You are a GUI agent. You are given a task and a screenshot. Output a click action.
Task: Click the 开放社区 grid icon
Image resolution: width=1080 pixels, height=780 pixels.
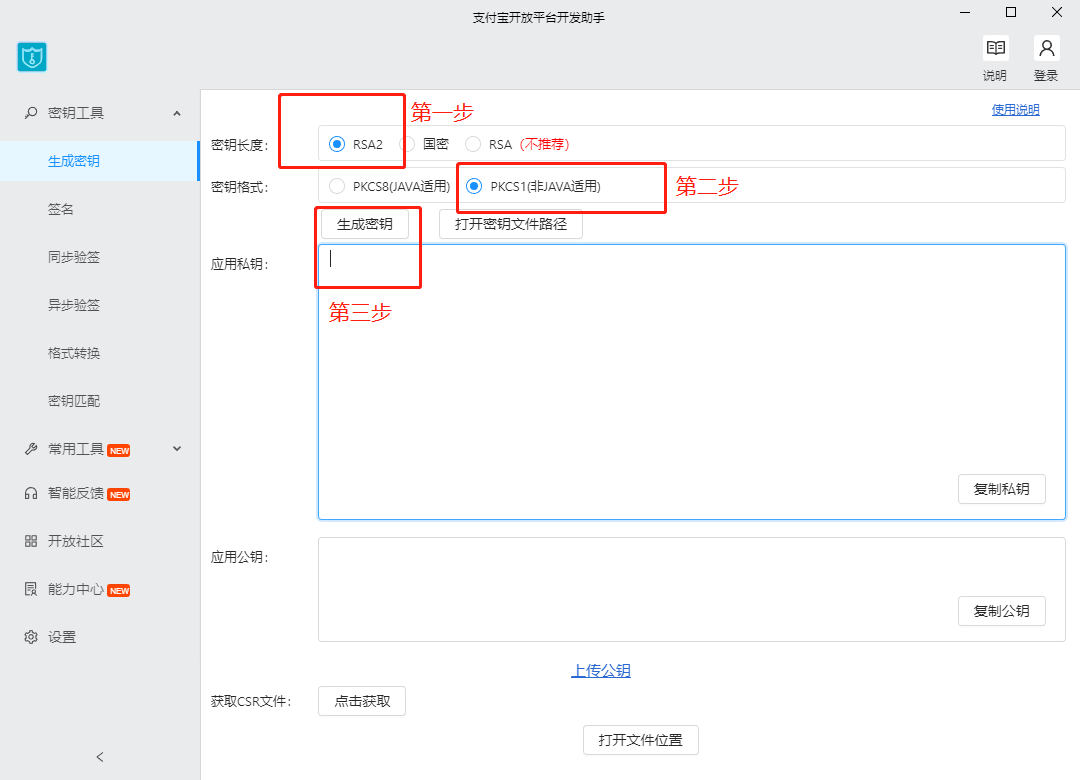coord(31,542)
